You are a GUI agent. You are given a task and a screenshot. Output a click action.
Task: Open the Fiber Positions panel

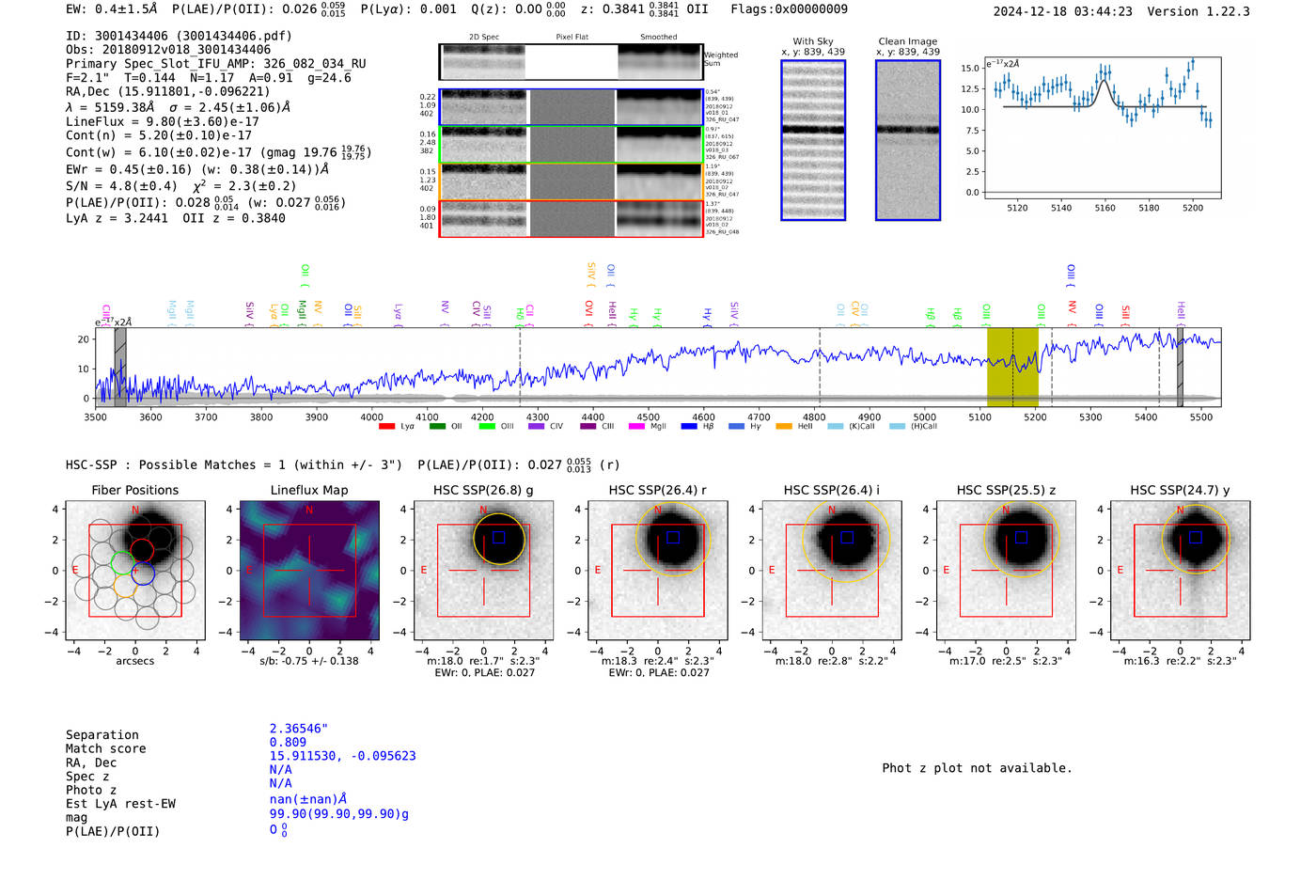coord(135,570)
